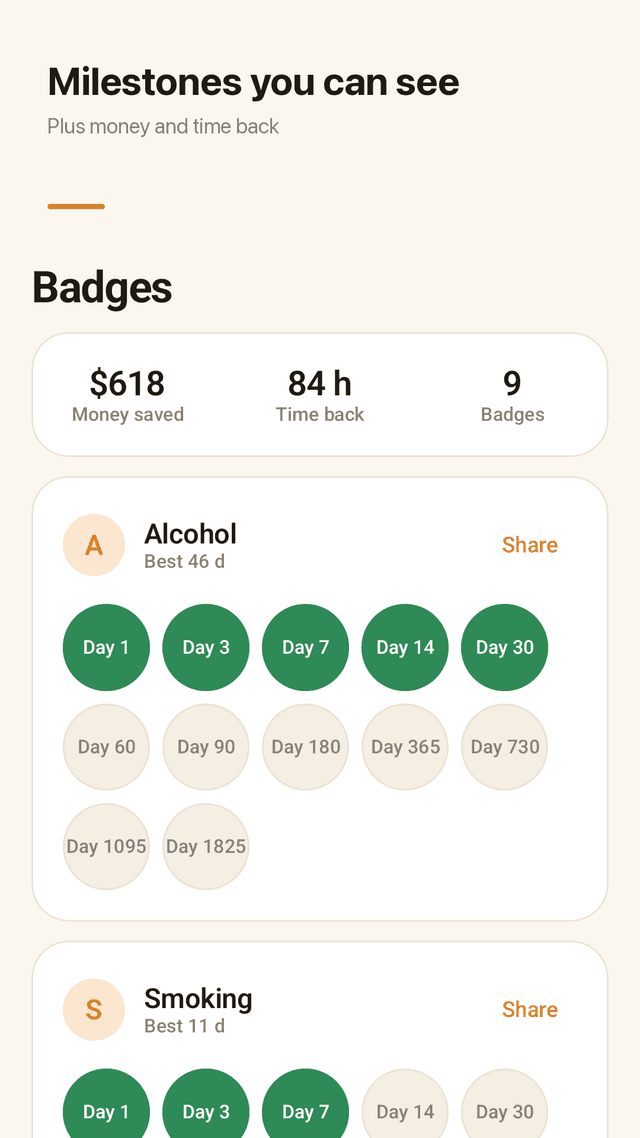Open the $618 Money saved stat

pos(128,396)
